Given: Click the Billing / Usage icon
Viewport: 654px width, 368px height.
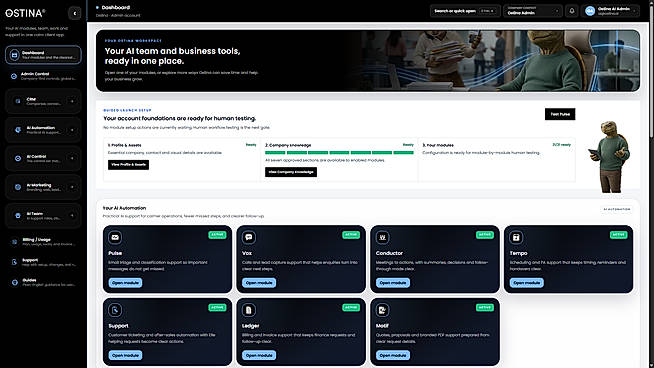Looking at the screenshot, I should (x=15, y=242).
